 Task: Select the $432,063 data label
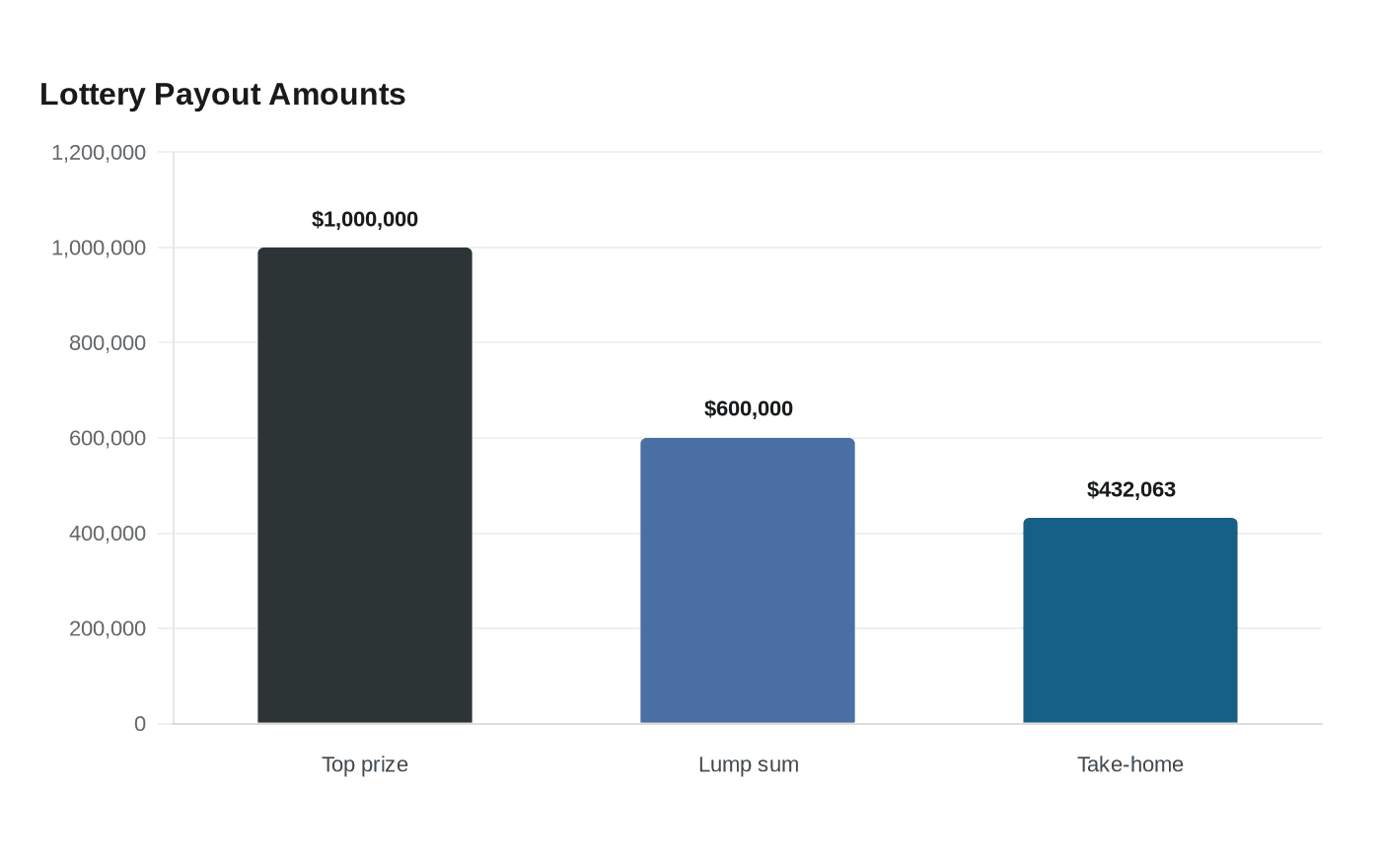[x=1131, y=489]
